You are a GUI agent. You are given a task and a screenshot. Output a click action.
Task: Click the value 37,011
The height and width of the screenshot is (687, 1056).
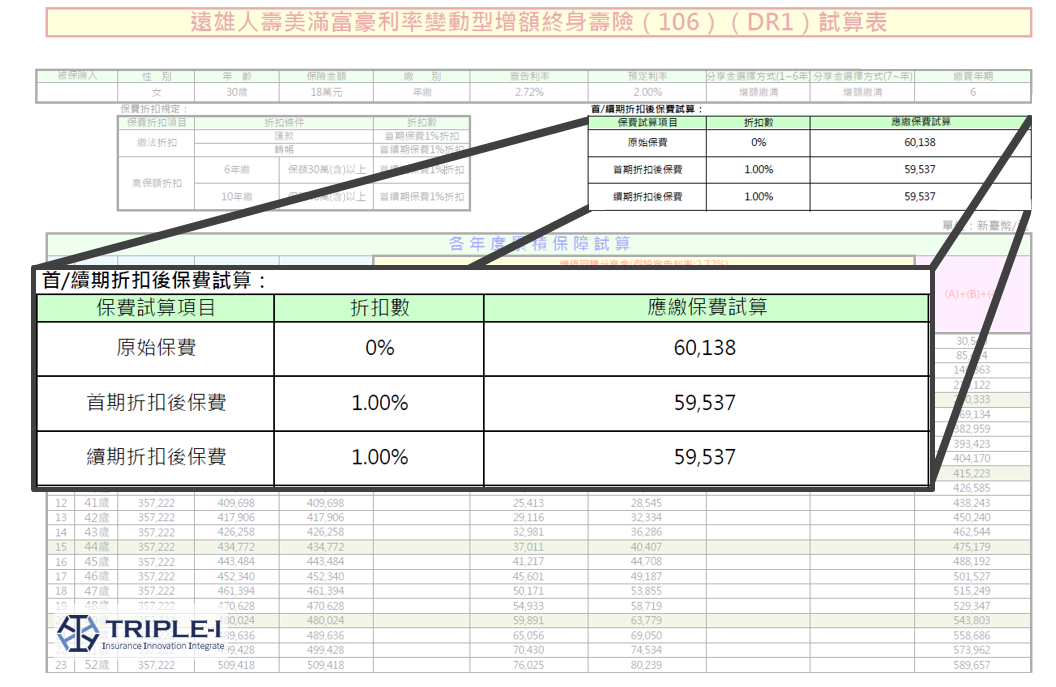point(529,547)
